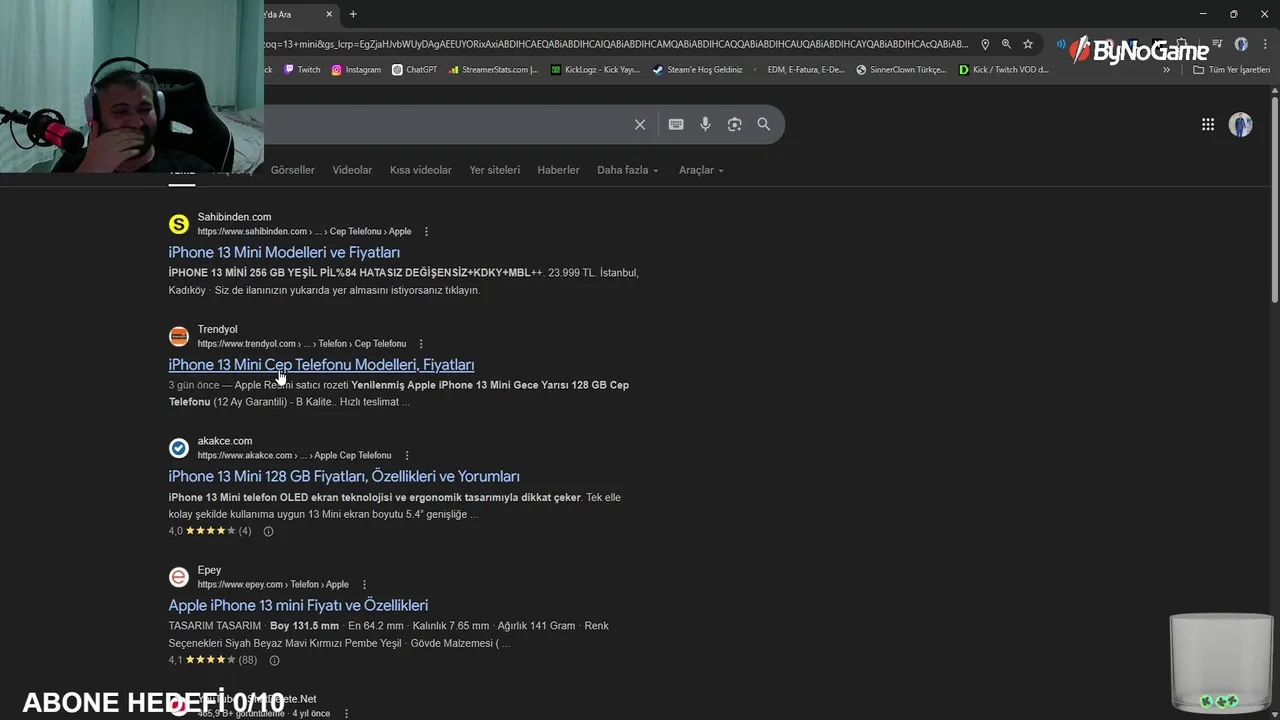1280x720 pixels.
Task: Open three-dot menu for Sahibinden result
Action: (426, 232)
